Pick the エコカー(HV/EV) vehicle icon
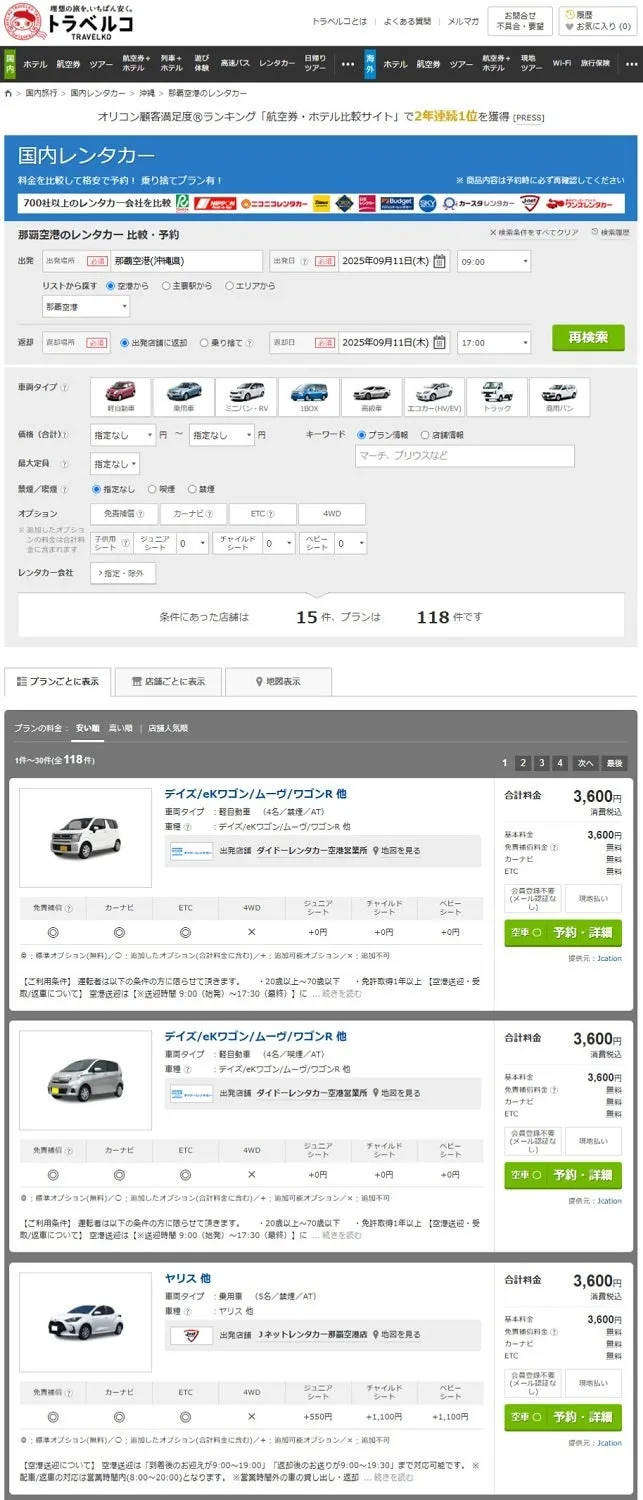Image resolution: width=643 pixels, height=1500 pixels. click(434, 396)
